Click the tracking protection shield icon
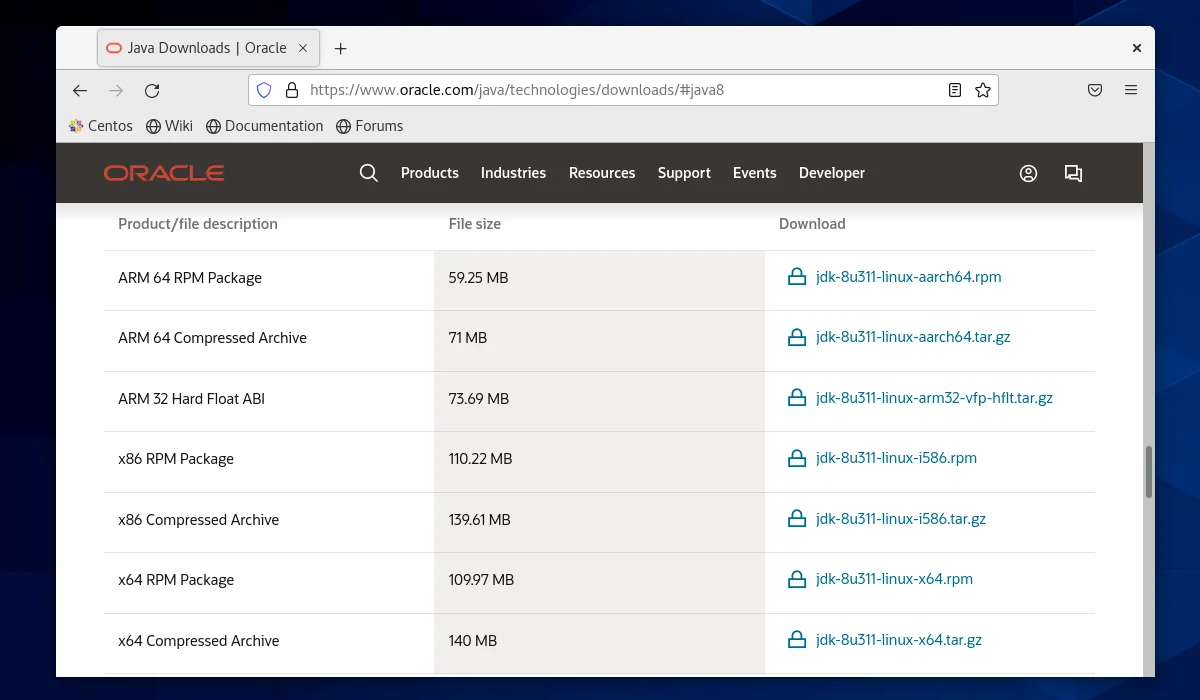1200x700 pixels. pyautogui.click(x=264, y=90)
